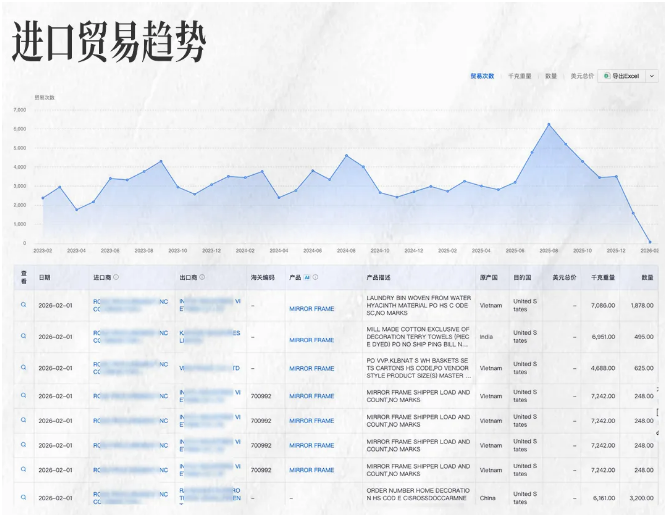This screenshot has width=665, height=515.
Task: Click magnifier icon for the 4,688.00 kg row
Action: click(23, 367)
